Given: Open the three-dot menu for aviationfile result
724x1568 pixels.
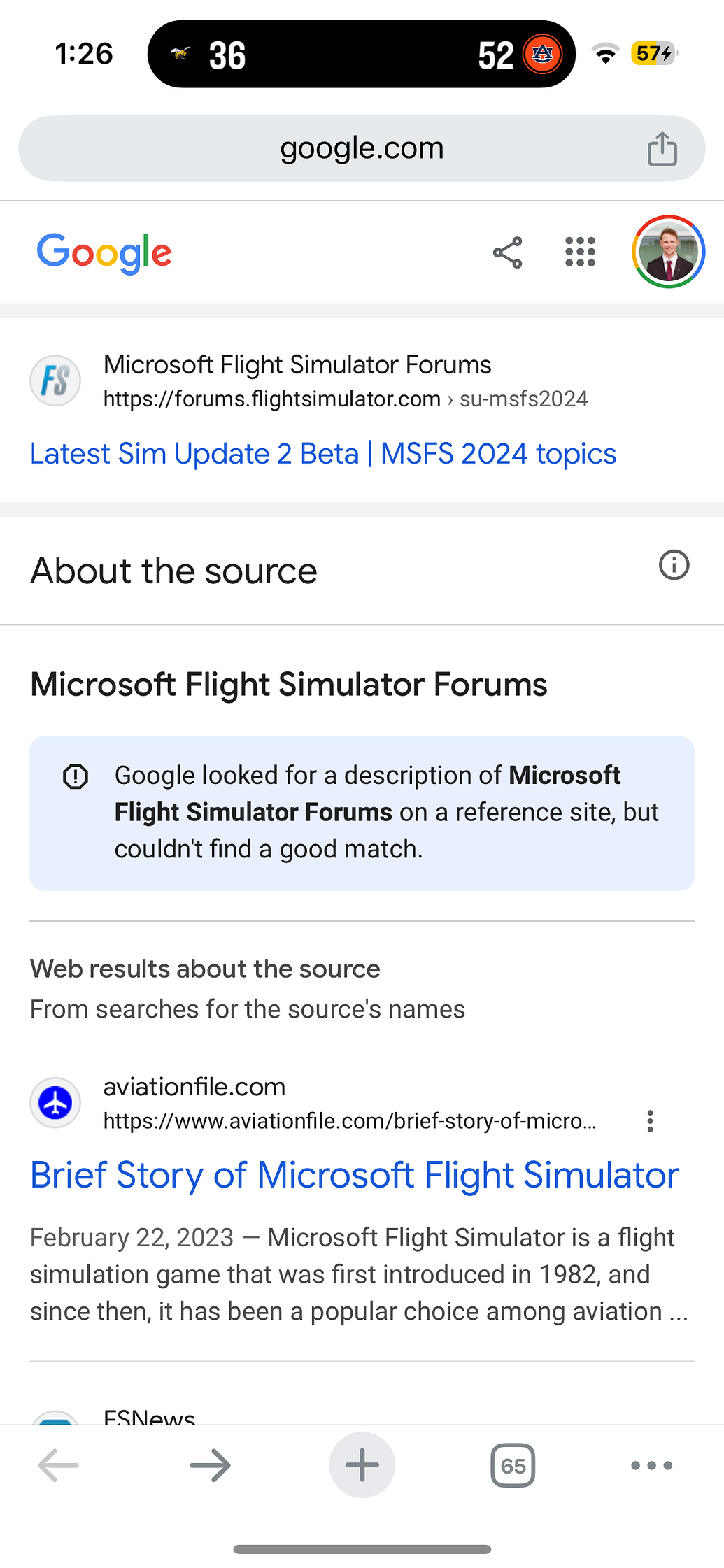Looking at the screenshot, I should pyautogui.click(x=650, y=1121).
